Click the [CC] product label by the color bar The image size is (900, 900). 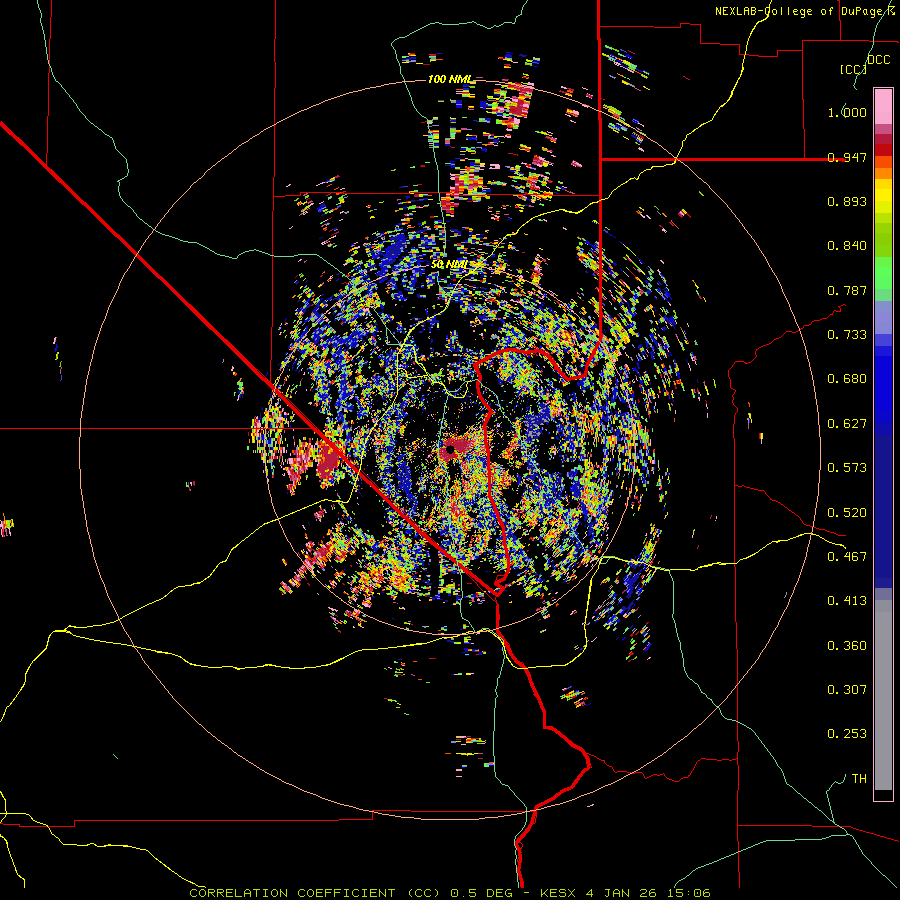(x=853, y=69)
